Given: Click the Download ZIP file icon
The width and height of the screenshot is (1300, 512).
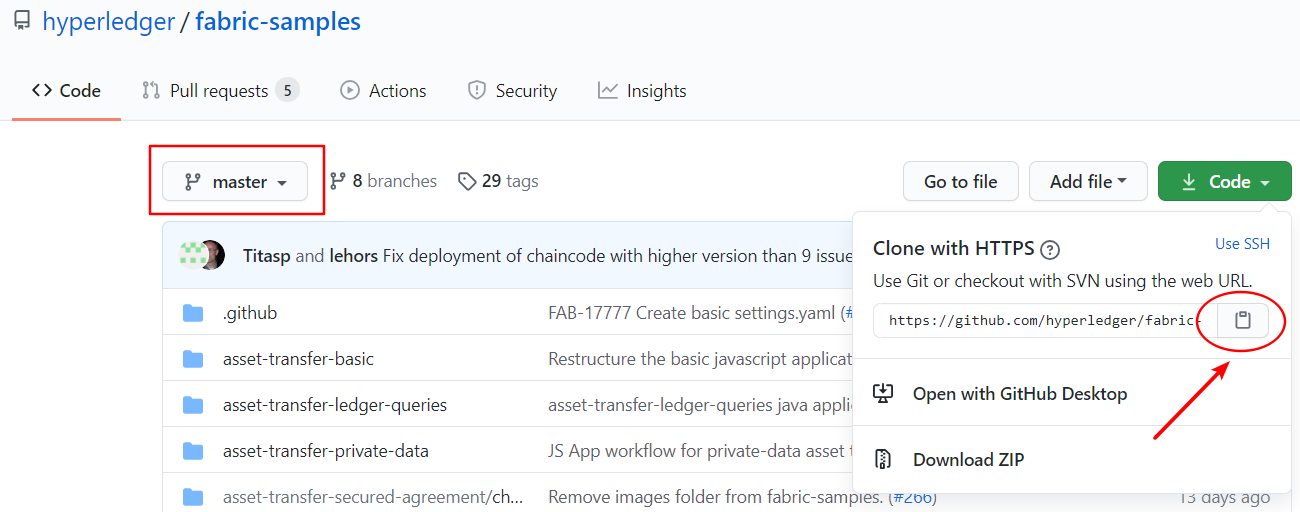Looking at the screenshot, I should pos(883,460).
